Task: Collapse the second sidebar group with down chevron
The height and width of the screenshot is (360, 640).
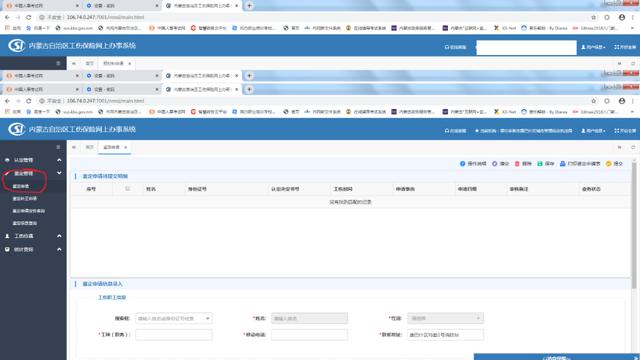Action: pos(59,173)
